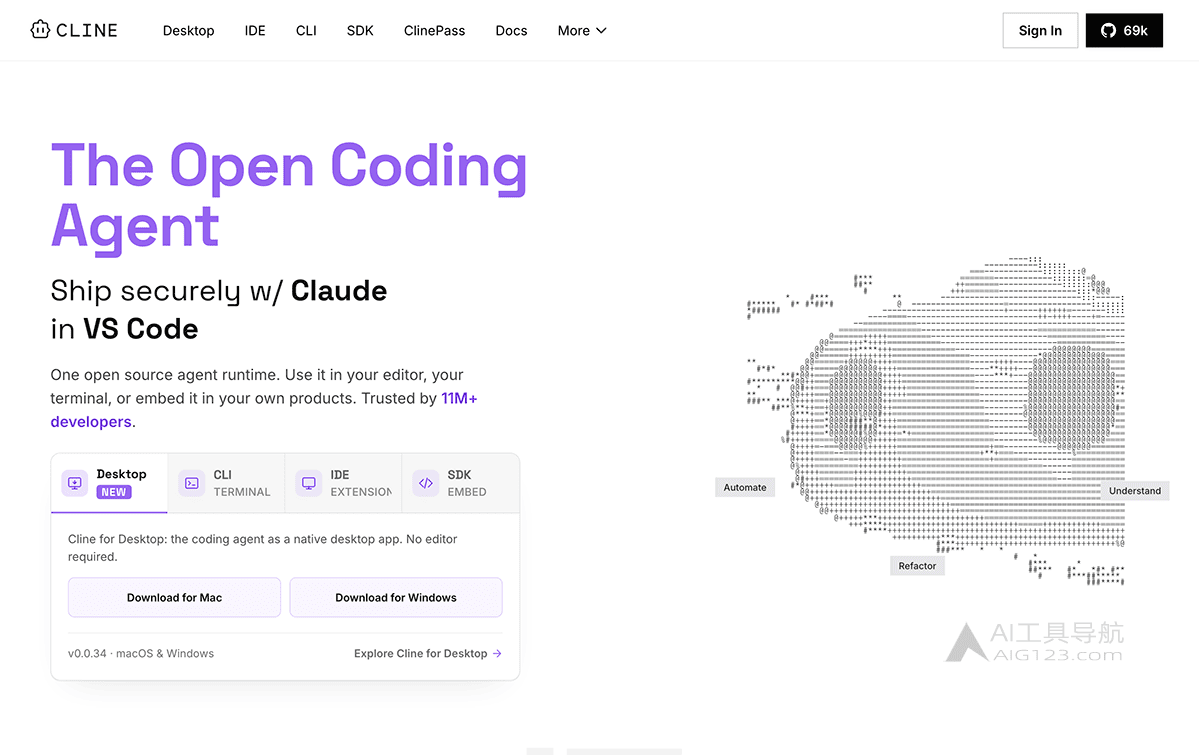Click the Refactor label on illustration

917,566
